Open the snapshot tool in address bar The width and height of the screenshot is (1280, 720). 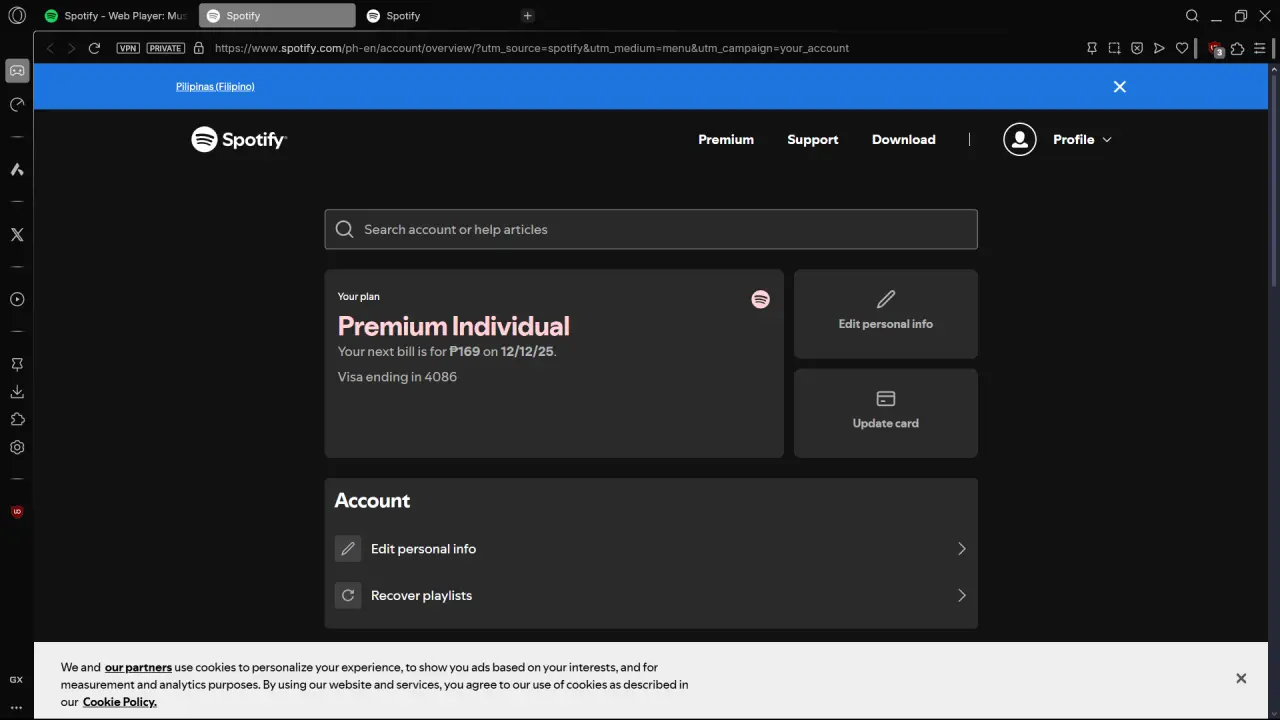click(x=1114, y=48)
